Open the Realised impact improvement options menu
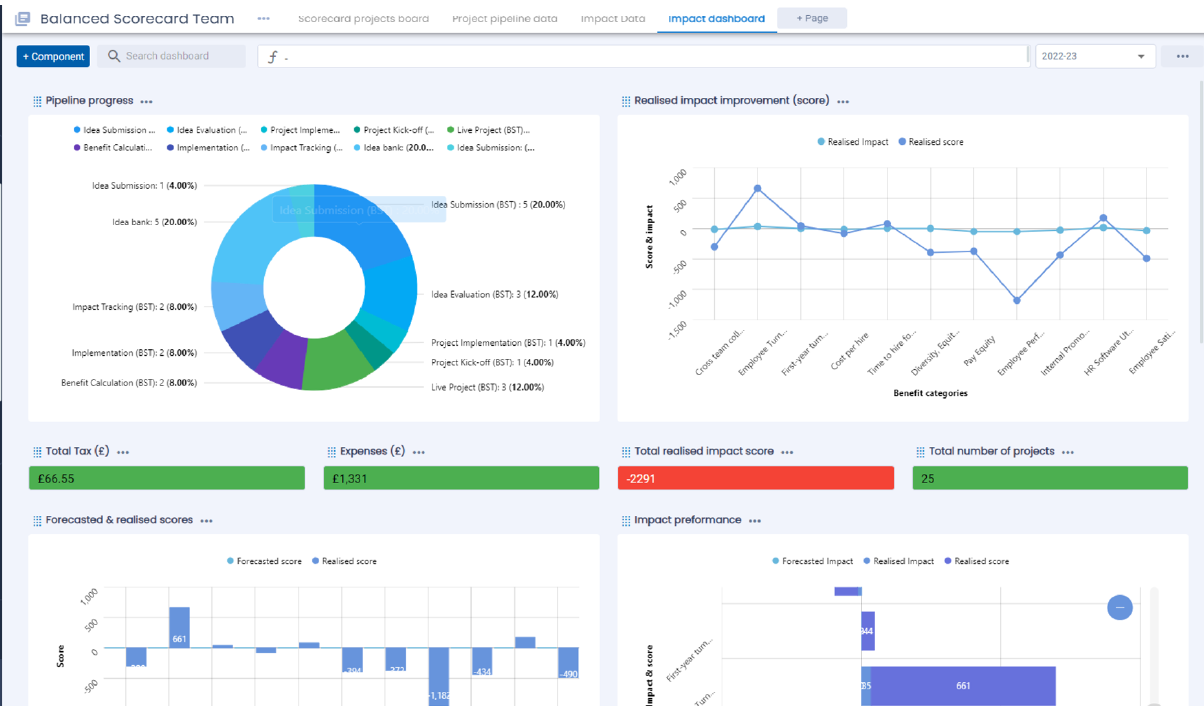The height and width of the screenshot is (721, 1204). (x=843, y=101)
